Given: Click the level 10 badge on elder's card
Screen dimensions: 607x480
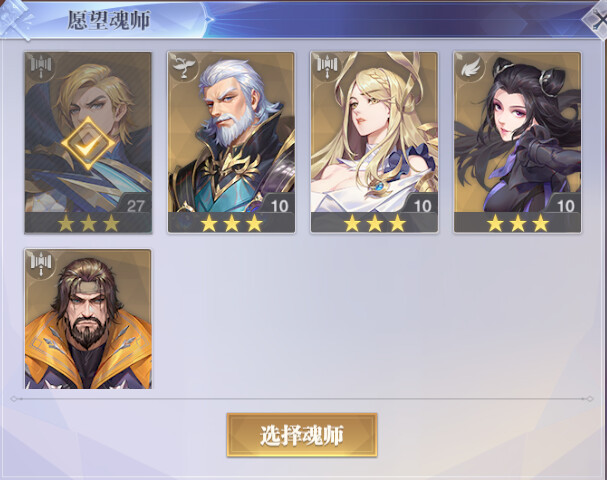Looking at the screenshot, I should pyautogui.click(x=279, y=205).
